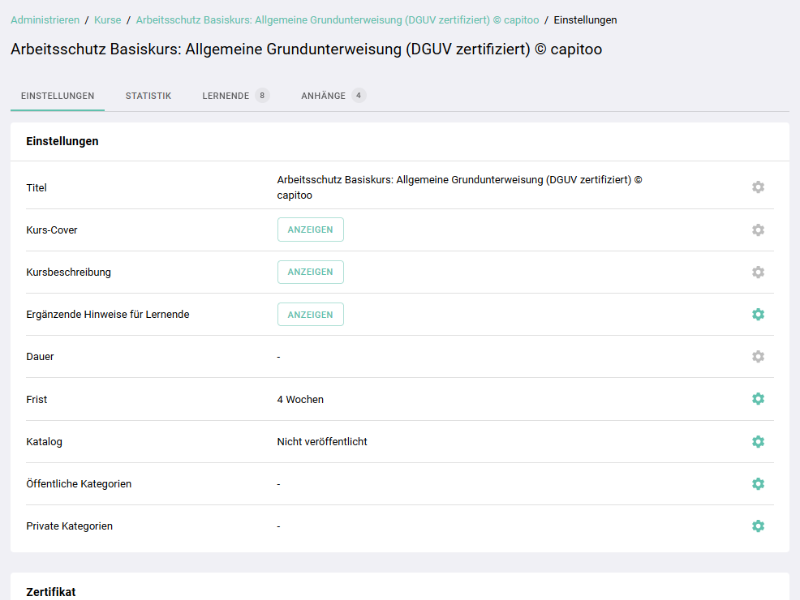Show Ergänzende Hinweise via Anzeigen button
Viewport: 800px width, 600px height.
point(310,314)
